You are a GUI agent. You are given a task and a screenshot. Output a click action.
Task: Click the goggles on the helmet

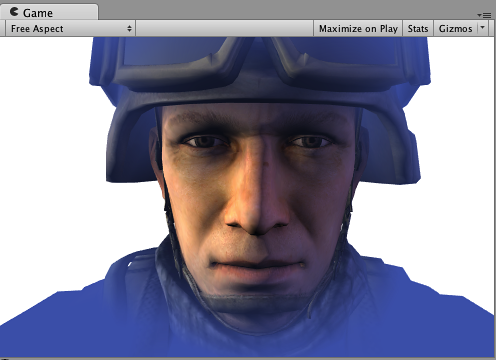pyautogui.click(x=260, y=62)
